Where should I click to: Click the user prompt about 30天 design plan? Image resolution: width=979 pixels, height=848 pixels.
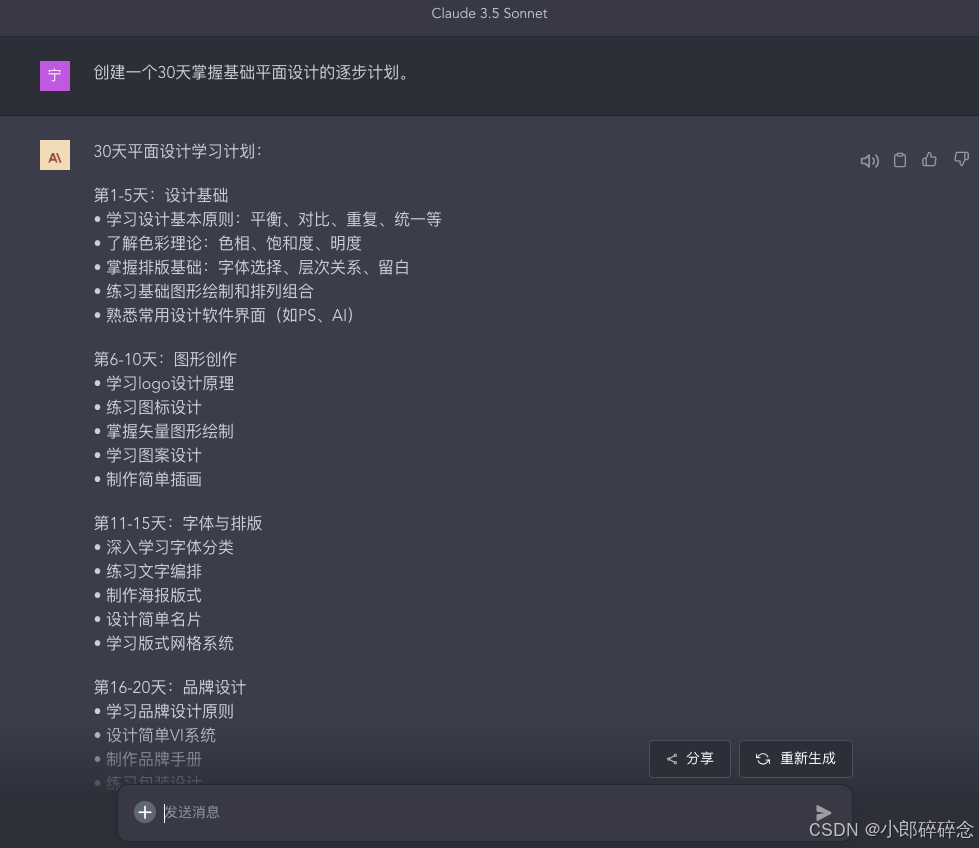tap(252, 72)
